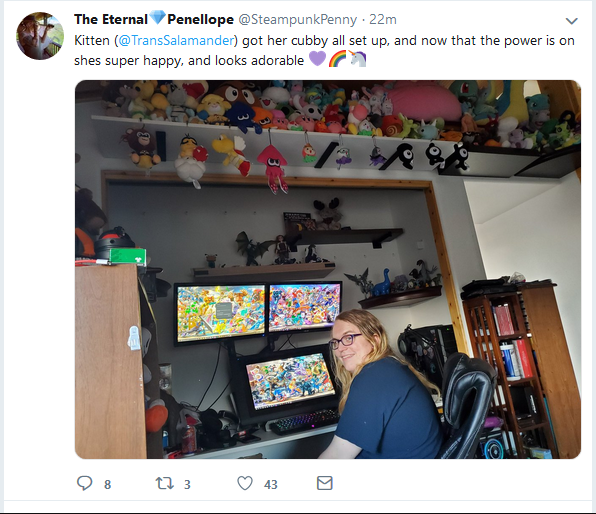The height and width of the screenshot is (514, 596).
Task: Enlarge the attached desk setup photo
Action: click(328, 269)
